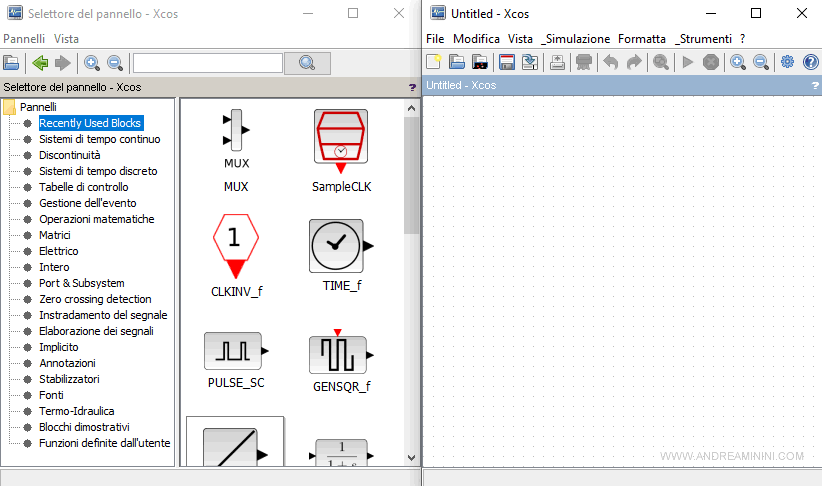Select the GENSQR_f block
Image resolution: width=822 pixels, height=486 pixels.
click(x=341, y=361)
